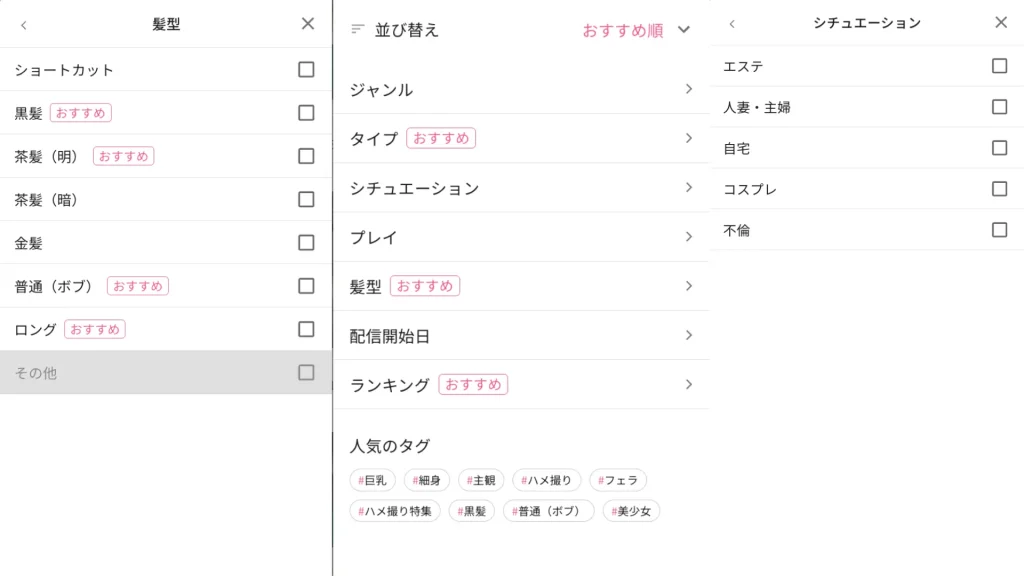Enable the ロング hairstyle checkbox

pyautogui.click(x=306, y=329)
